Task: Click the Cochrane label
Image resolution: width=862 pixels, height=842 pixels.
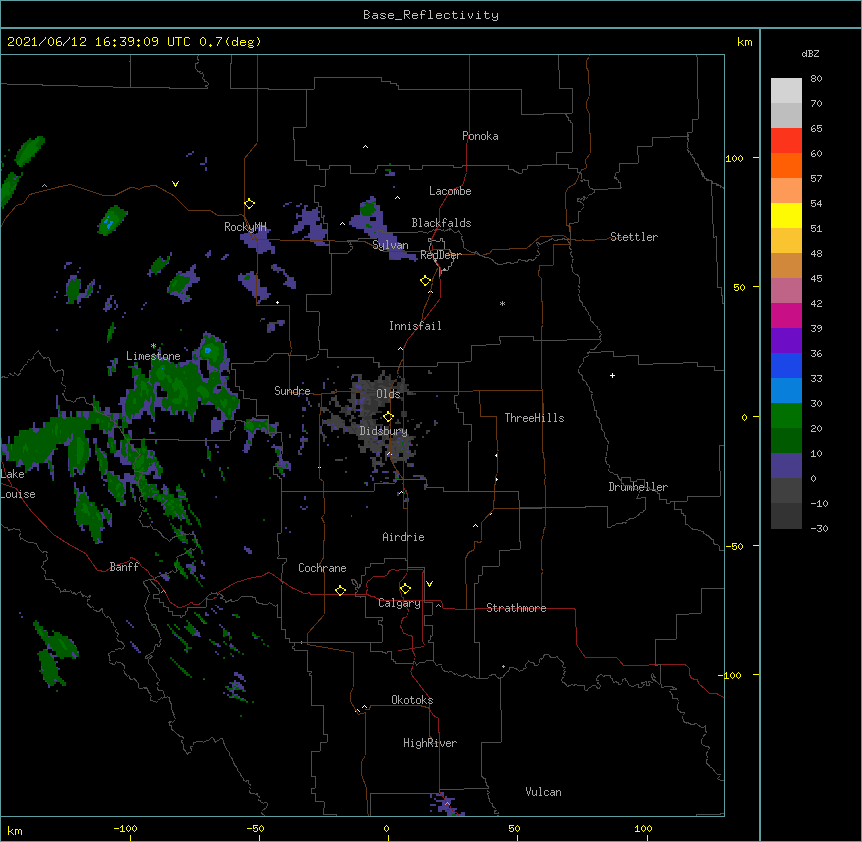Action: 322,568
